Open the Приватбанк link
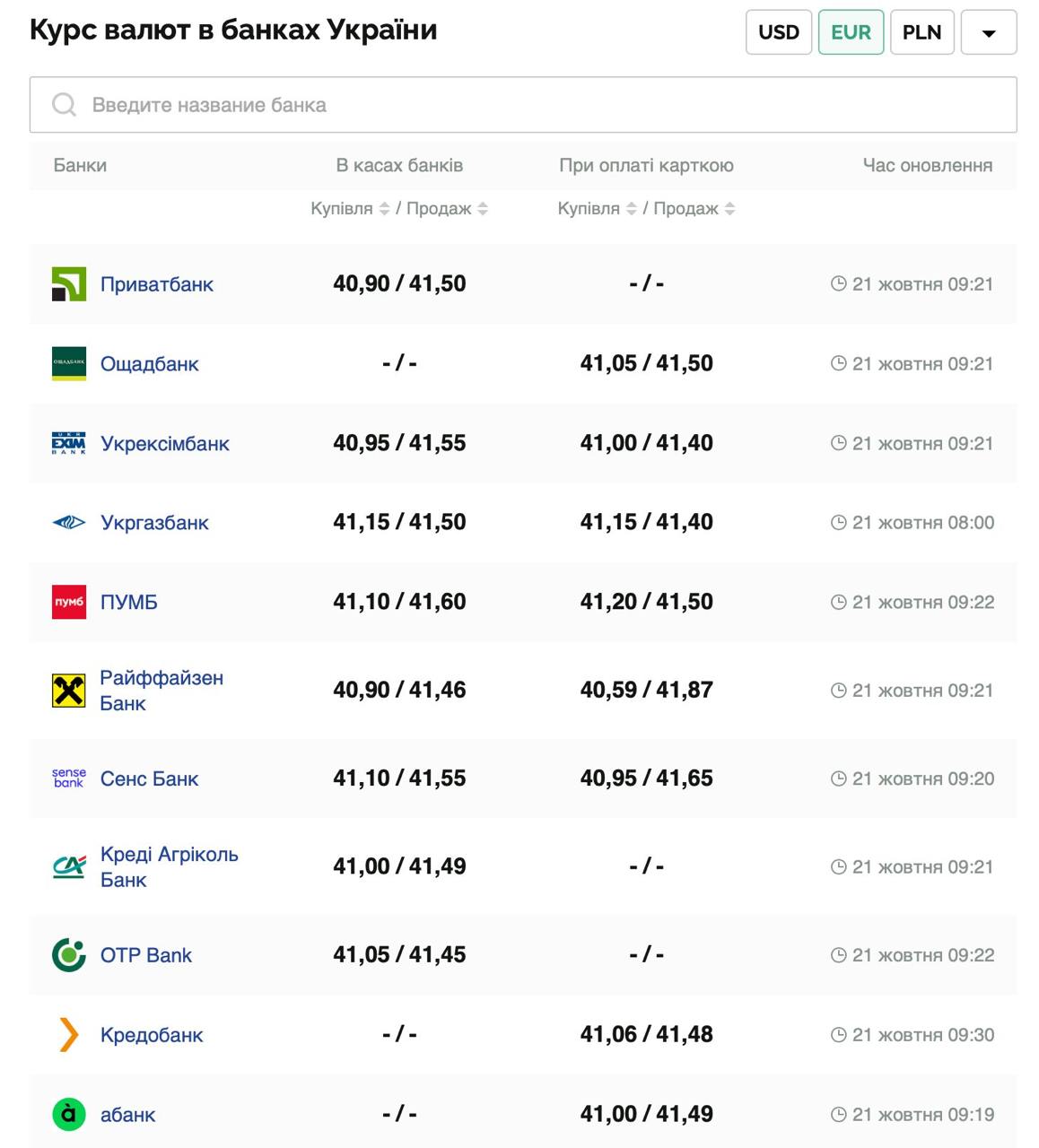 point(157,284)
